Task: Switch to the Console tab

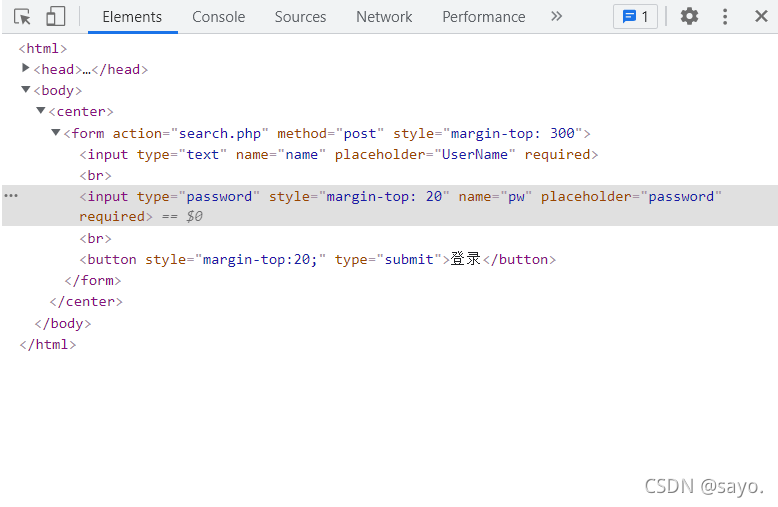Action: pos(218,17)
